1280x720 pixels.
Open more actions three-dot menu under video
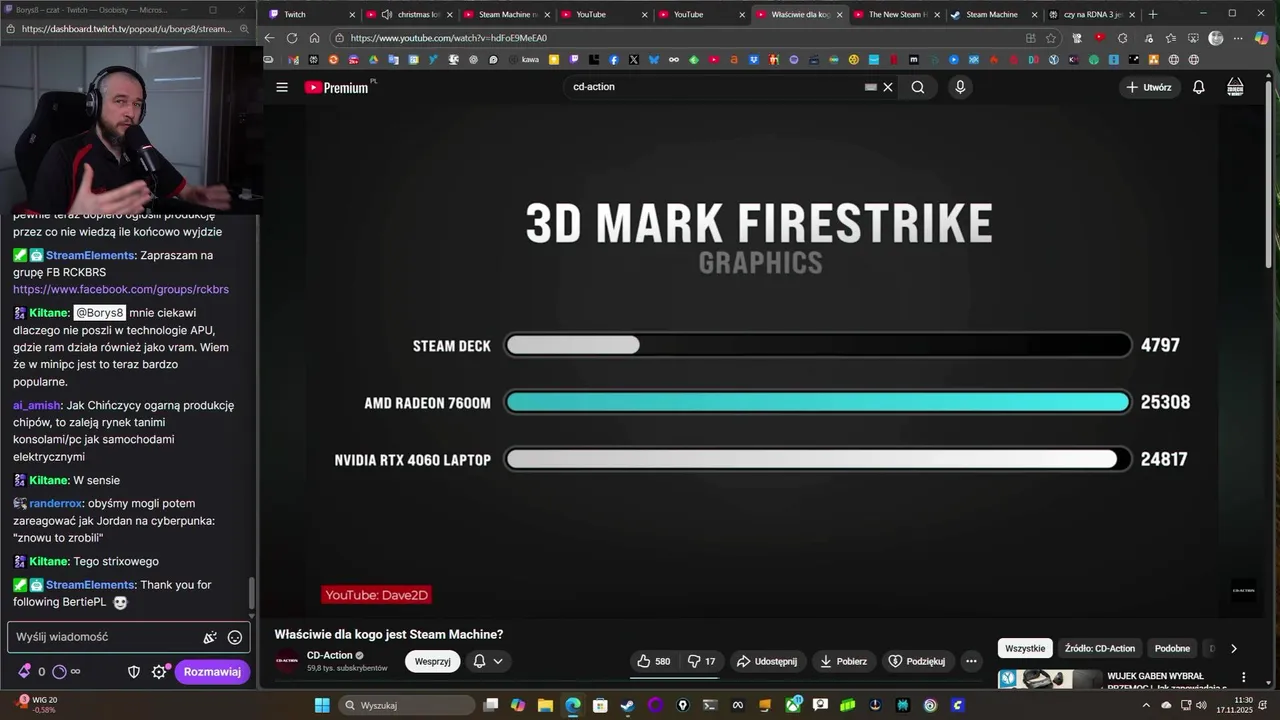coord(971,661)
